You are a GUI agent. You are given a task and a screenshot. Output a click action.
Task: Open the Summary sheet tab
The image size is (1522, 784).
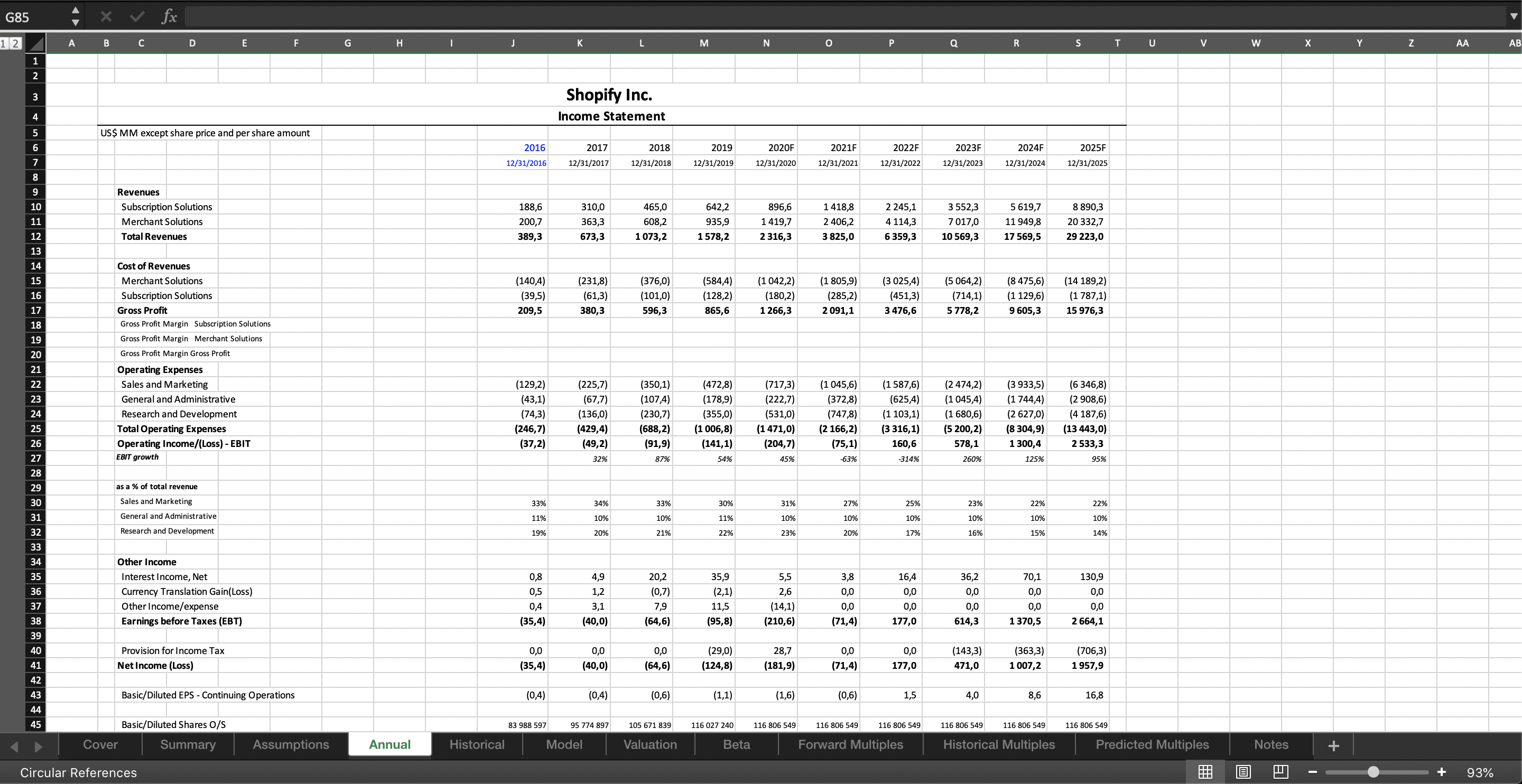[x=188, y=744]
